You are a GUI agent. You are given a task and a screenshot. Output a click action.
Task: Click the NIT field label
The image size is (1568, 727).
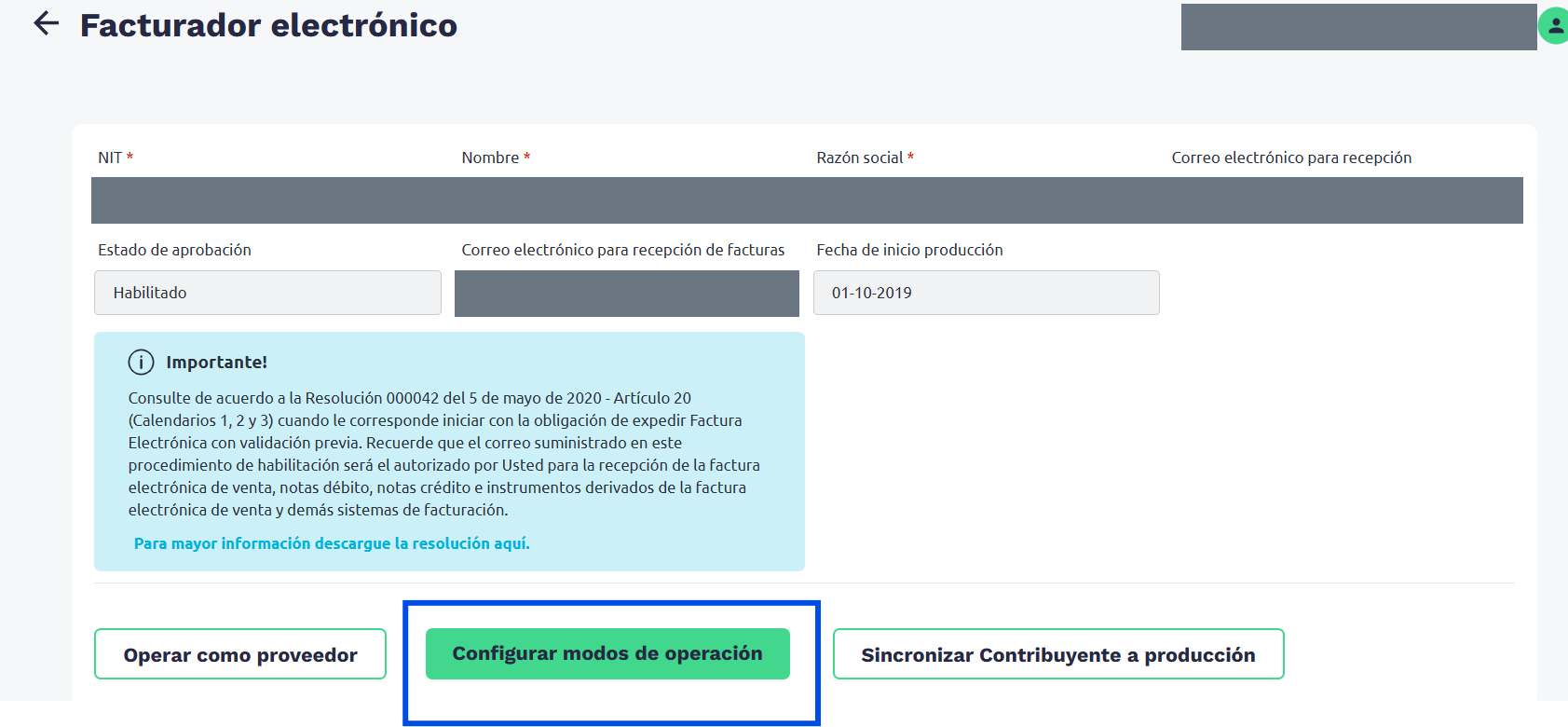[x=116, y=158]
